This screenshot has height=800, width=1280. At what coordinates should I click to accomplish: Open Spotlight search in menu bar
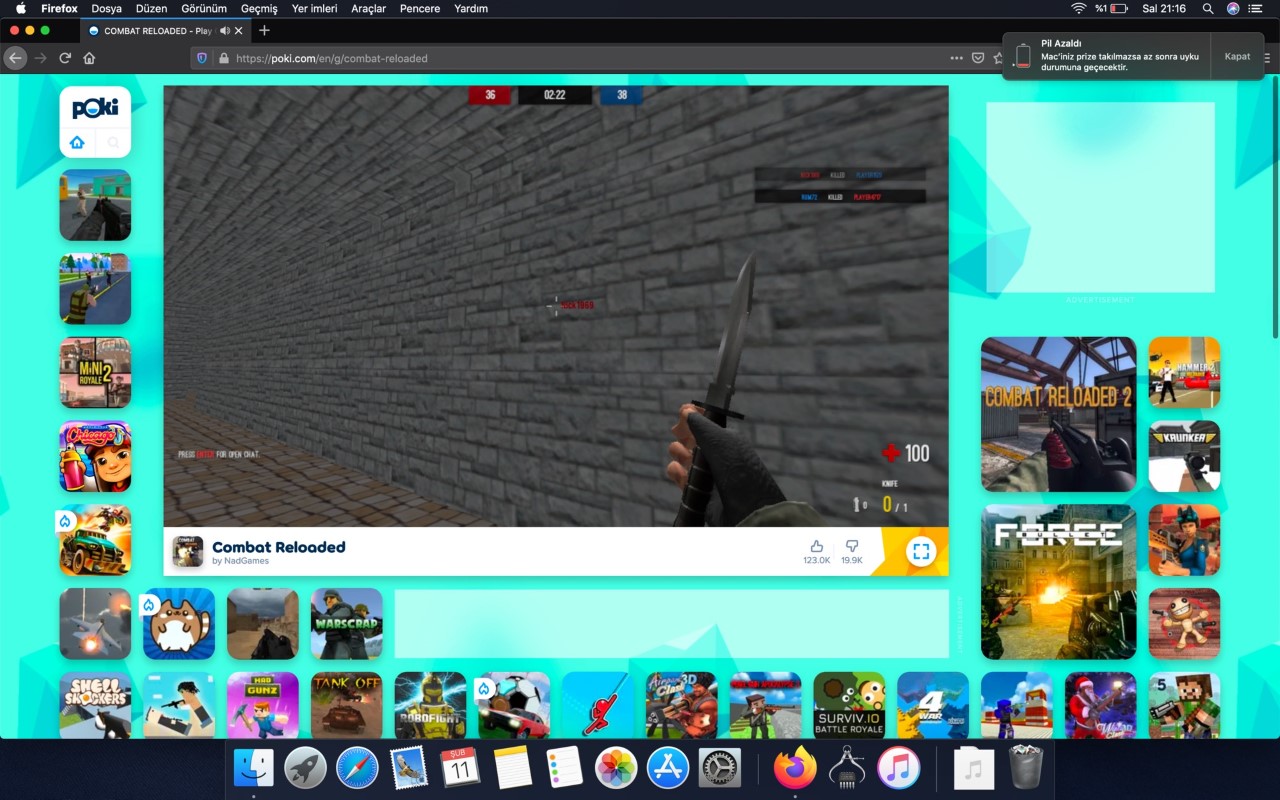[x=1208, y=8]
